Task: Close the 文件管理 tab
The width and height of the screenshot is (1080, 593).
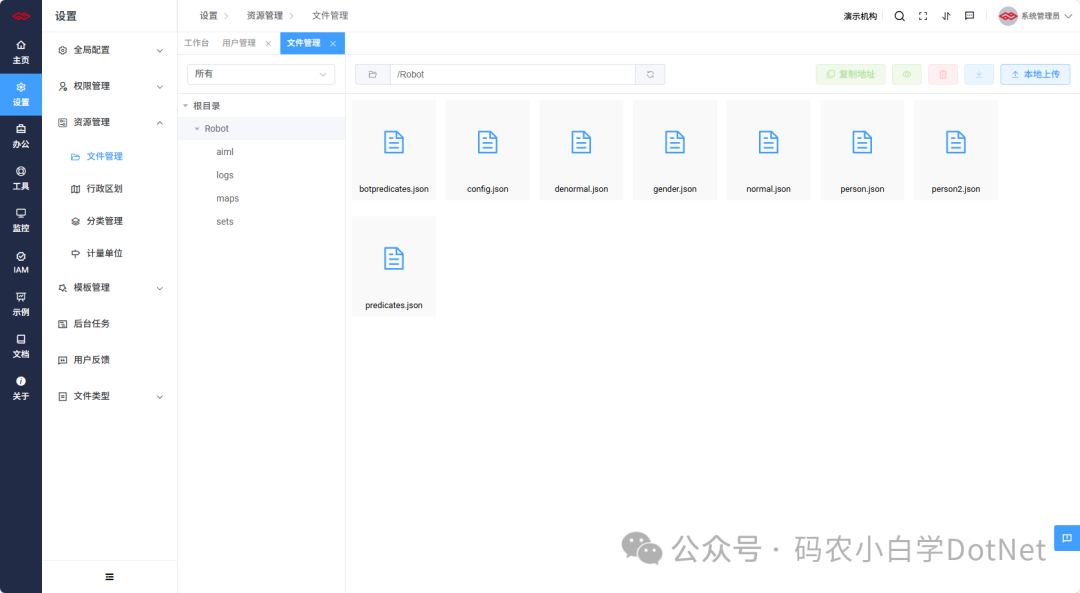Action: [x=333, y=43]
